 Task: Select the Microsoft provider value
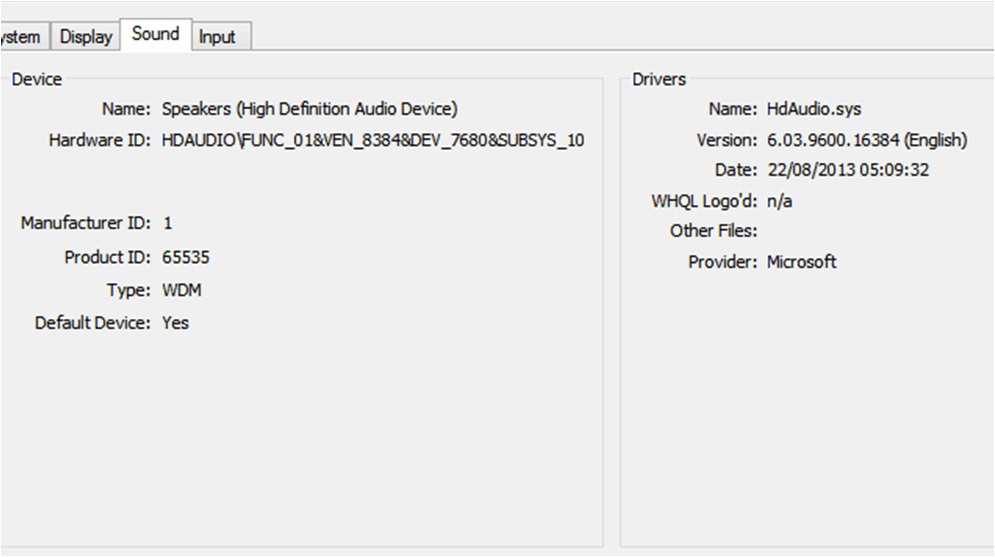click(801, 262)
